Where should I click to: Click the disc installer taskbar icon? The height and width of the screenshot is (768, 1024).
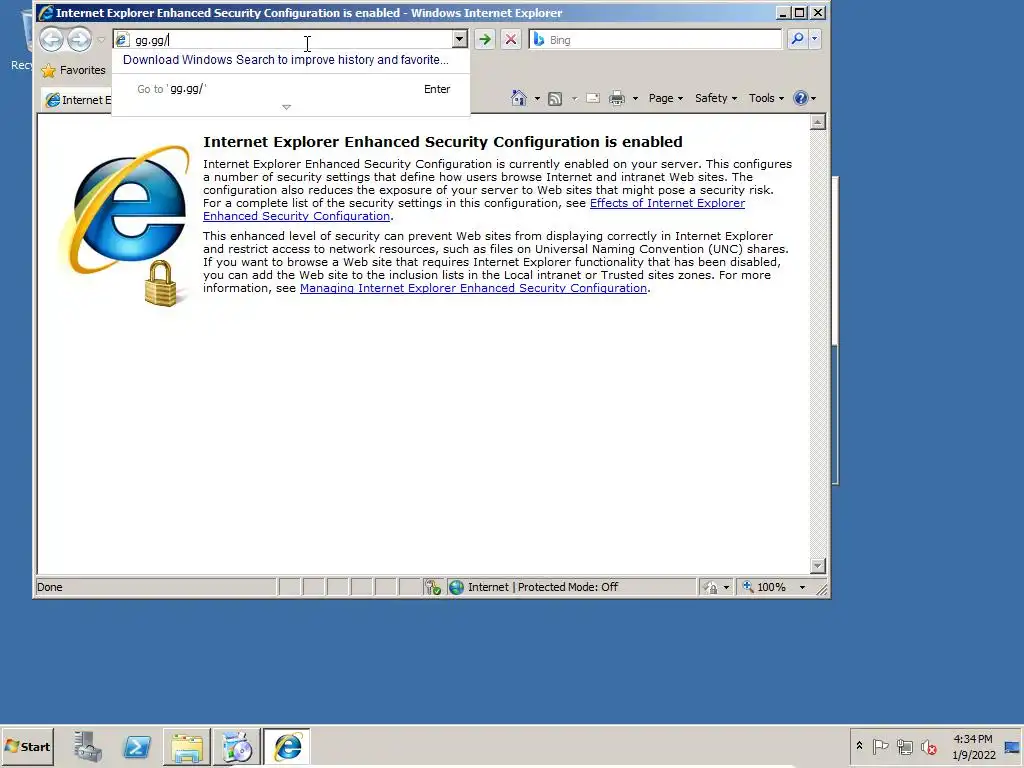(x=237, y=746)
